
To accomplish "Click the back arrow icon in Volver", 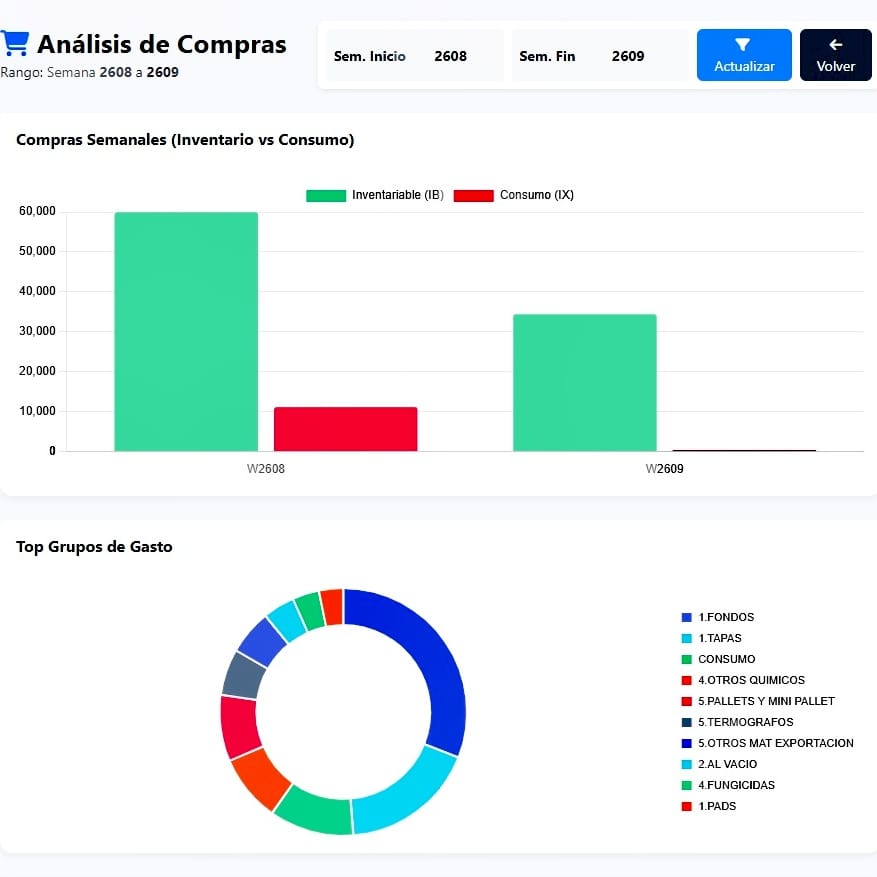I will 836,45.
